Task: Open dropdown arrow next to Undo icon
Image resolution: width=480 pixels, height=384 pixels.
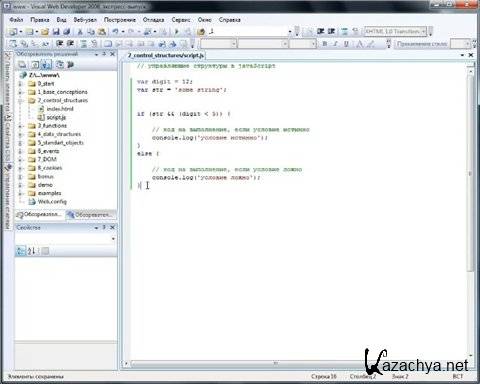Action: point(123,32)
